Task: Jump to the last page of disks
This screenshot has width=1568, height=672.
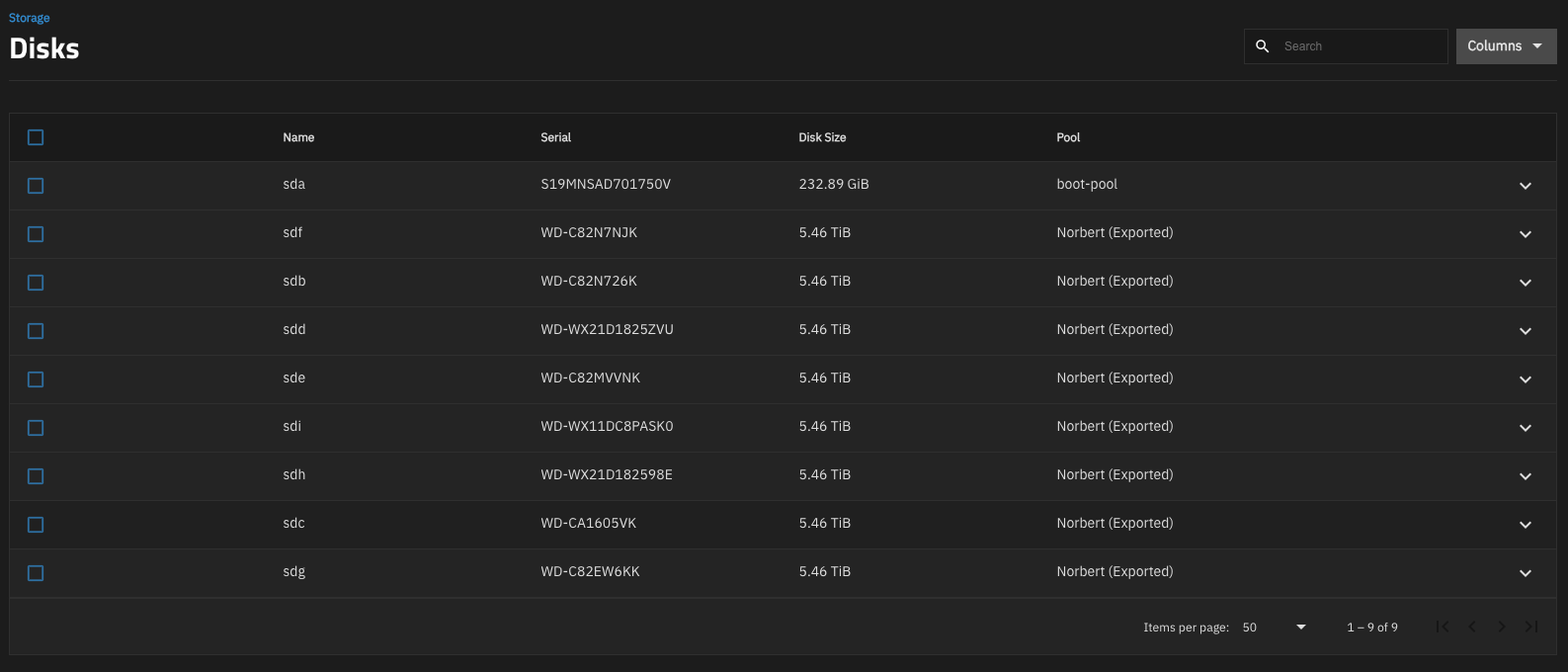Action: 1531,627
